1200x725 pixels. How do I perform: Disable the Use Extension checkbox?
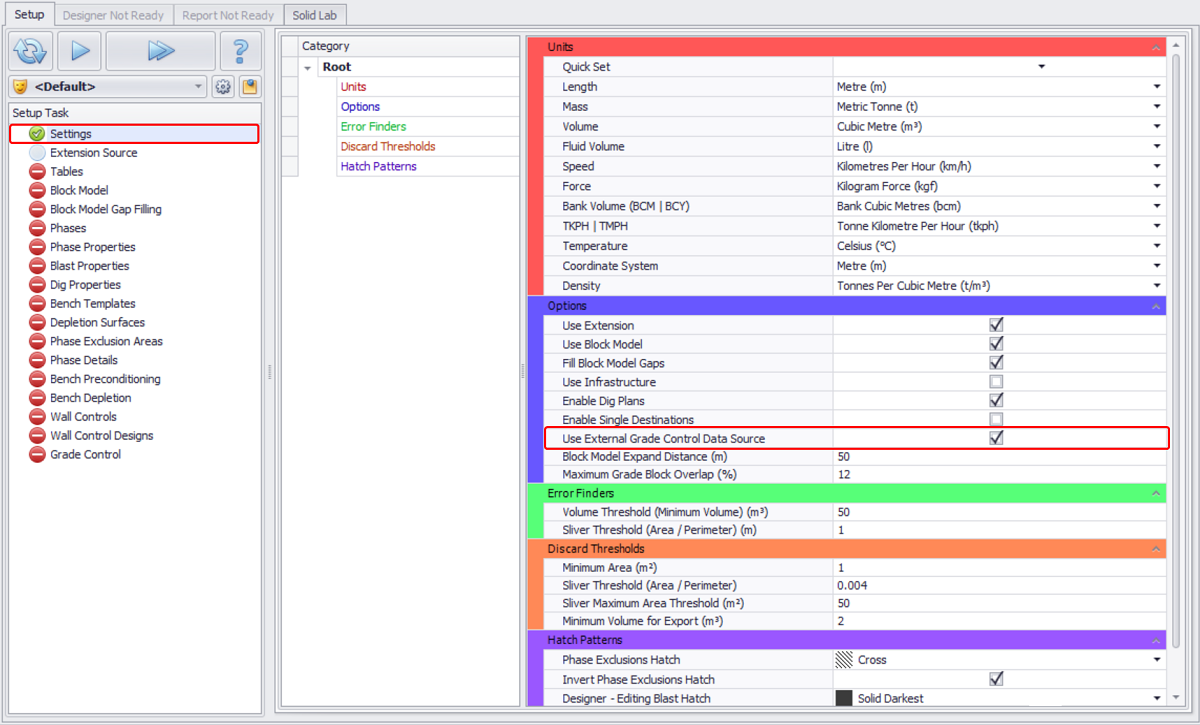pyautogui.click(x=995, y=325)
